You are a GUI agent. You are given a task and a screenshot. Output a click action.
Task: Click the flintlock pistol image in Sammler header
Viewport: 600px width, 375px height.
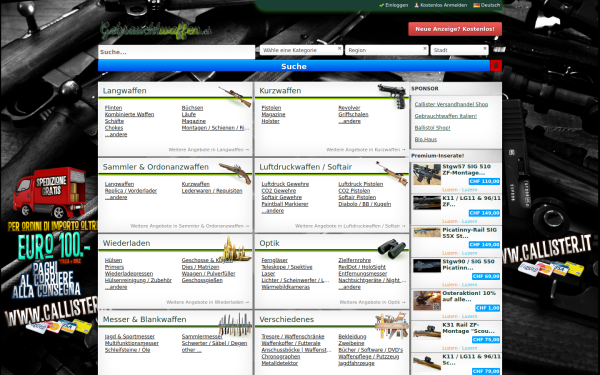[x=235, y=173]
